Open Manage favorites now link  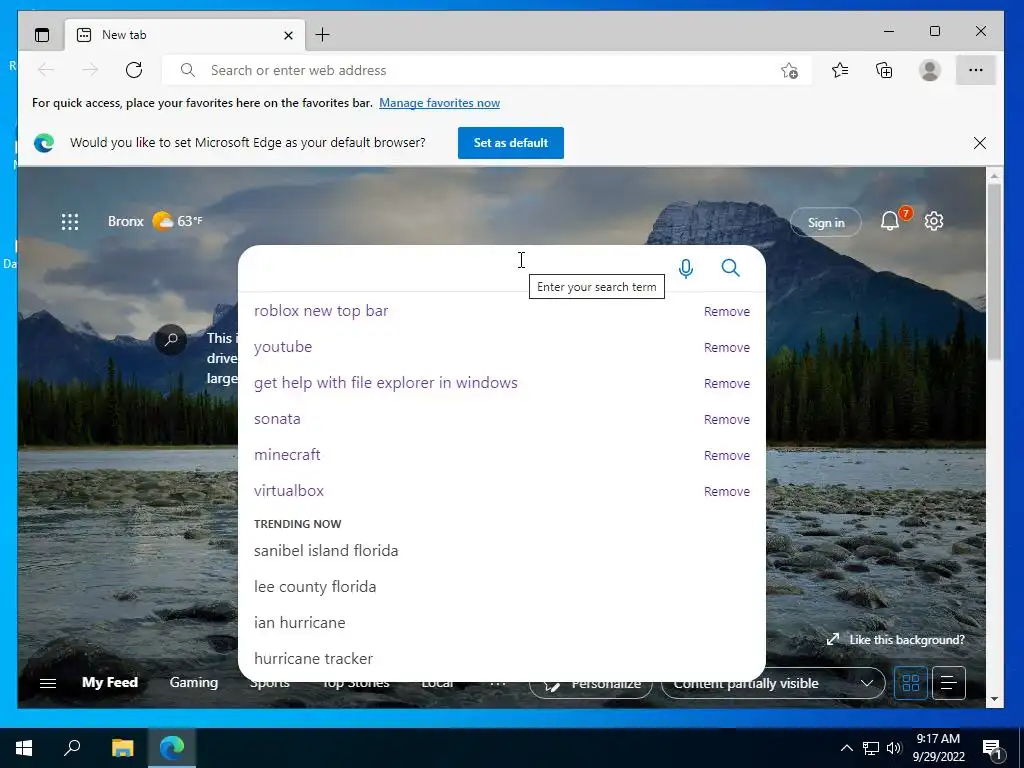(x=440, y=103)
